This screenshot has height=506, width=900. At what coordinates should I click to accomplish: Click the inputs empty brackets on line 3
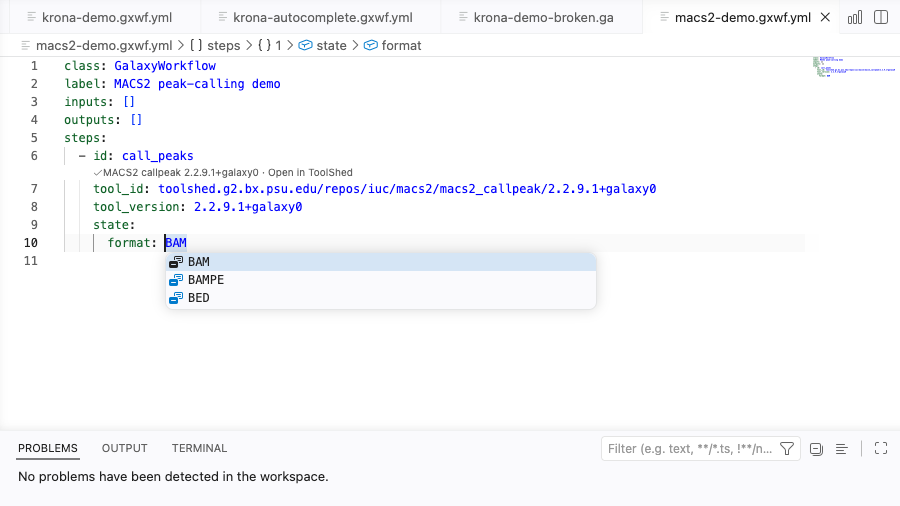pyautogui.click(x=129, y=102)
